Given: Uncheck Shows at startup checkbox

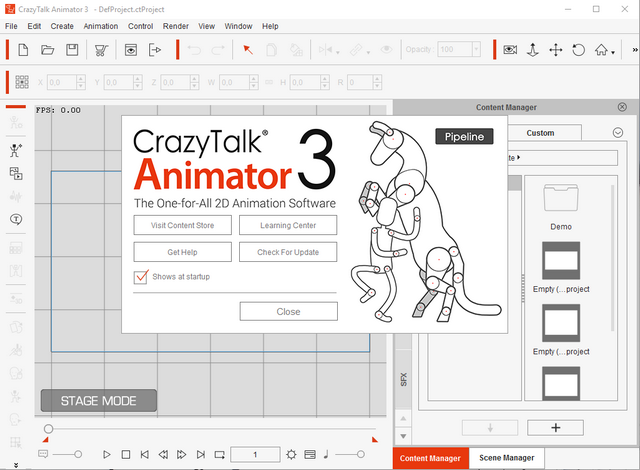Looking at the screenshot, I should pyautogui.click(x=141, y=276).
